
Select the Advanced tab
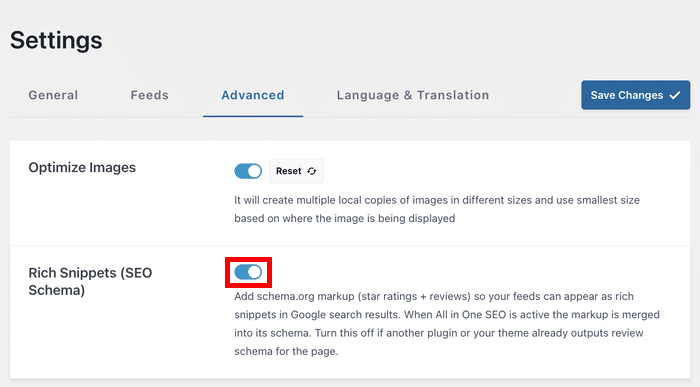pyautogui.click(x=253, y=95)
